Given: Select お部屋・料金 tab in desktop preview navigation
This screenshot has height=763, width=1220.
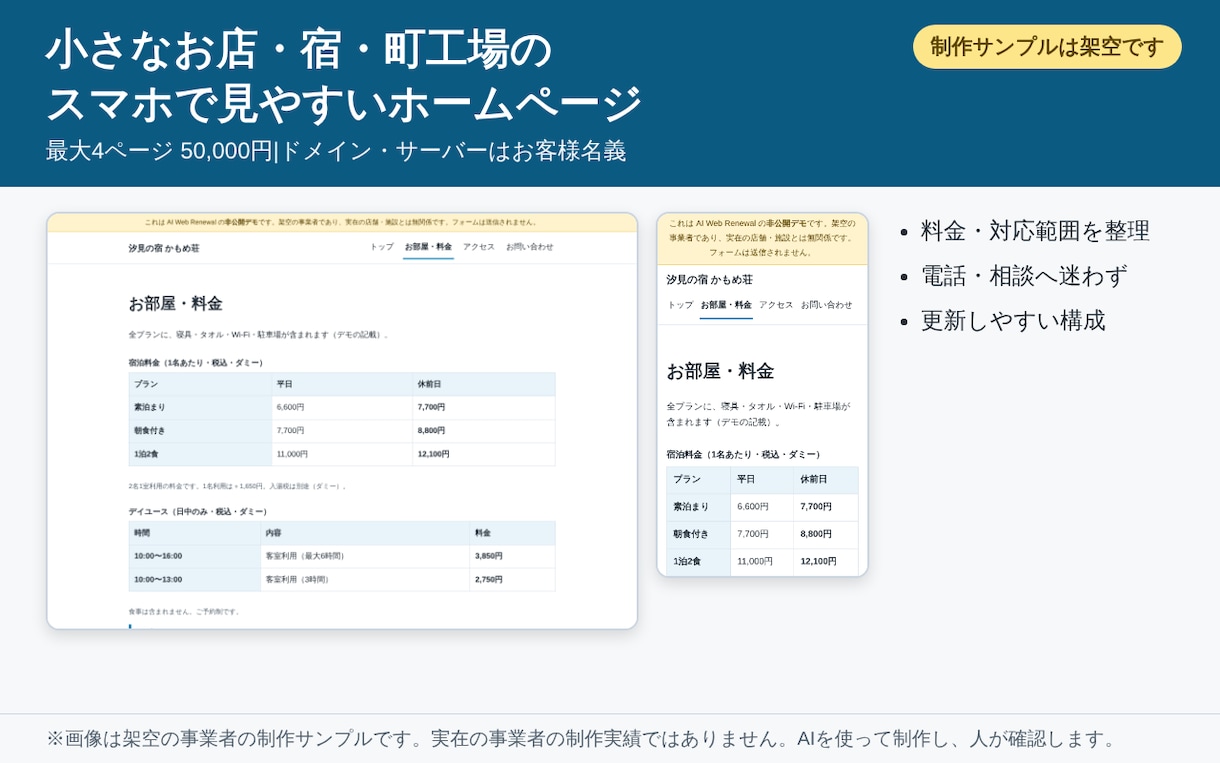Looking at the screenshot, I should tap(428, 247).
